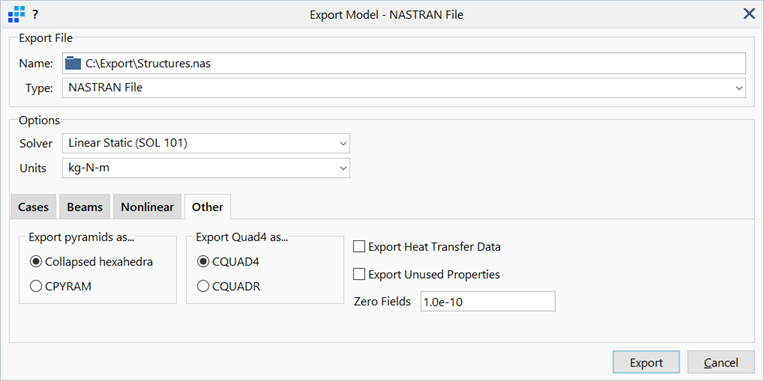Select the CQUAD4 radio option
764x381 pixels.
(x=203, y=262)
